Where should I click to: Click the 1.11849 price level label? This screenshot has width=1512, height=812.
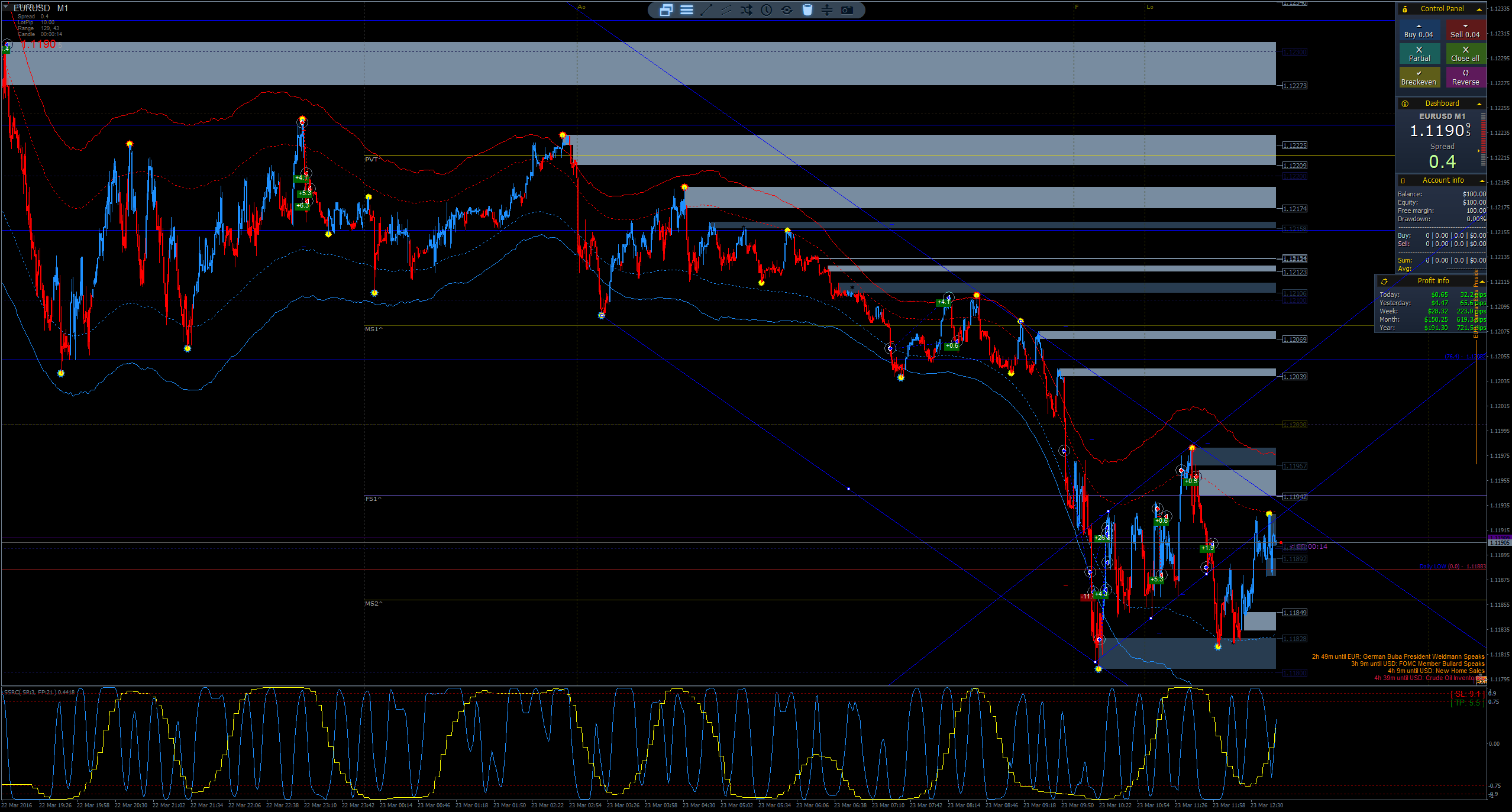pos(1294,613)
